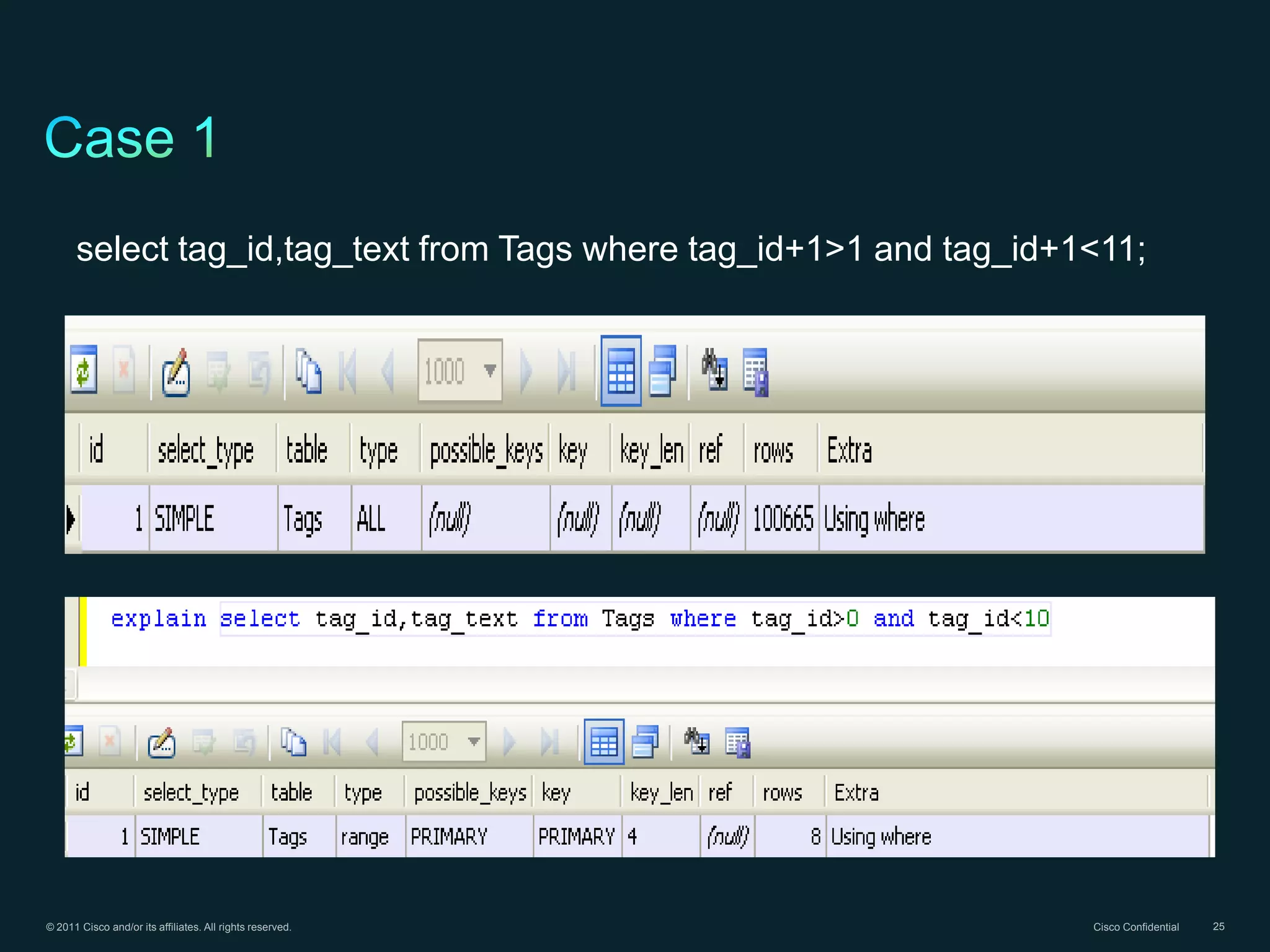This screenshot has width=1270, height=952.
Task: Select the ALL type cell
Action: [x=386, y=519]
